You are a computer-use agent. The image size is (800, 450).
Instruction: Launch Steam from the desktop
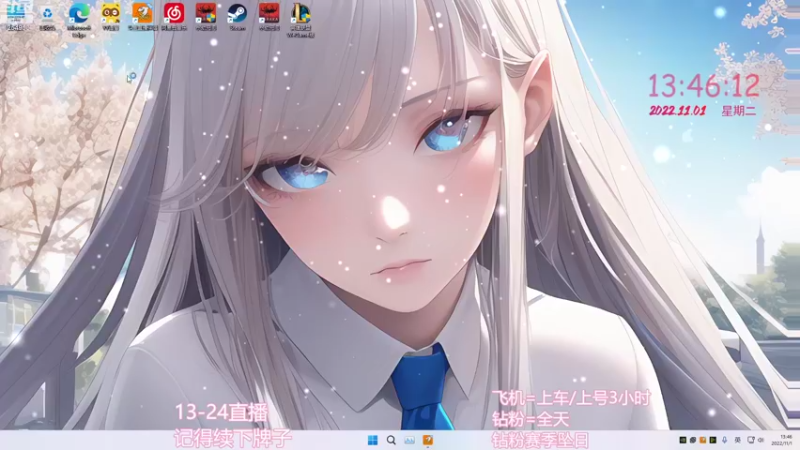point(237,17)
